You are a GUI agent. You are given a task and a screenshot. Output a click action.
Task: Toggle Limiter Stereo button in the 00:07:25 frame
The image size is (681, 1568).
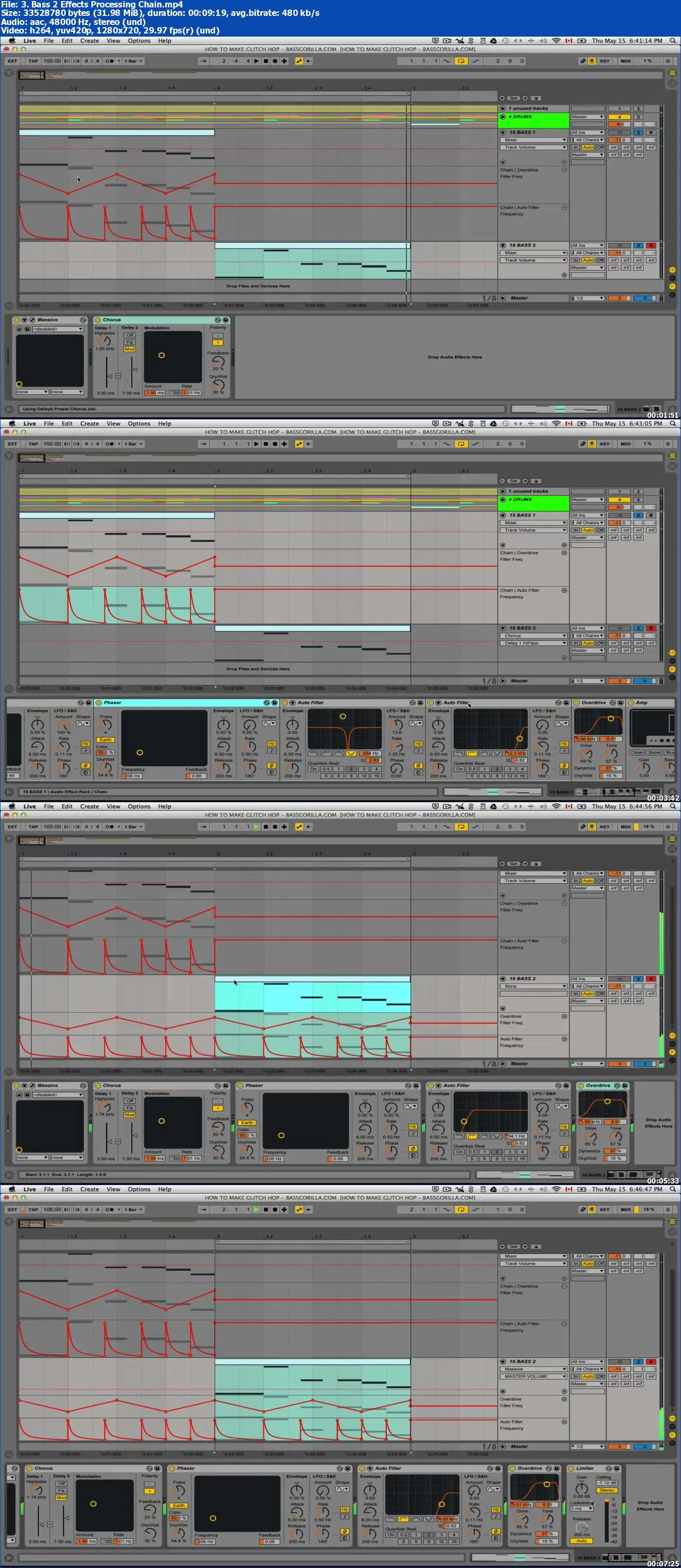pyautogui.click(x=607, y=1490)
